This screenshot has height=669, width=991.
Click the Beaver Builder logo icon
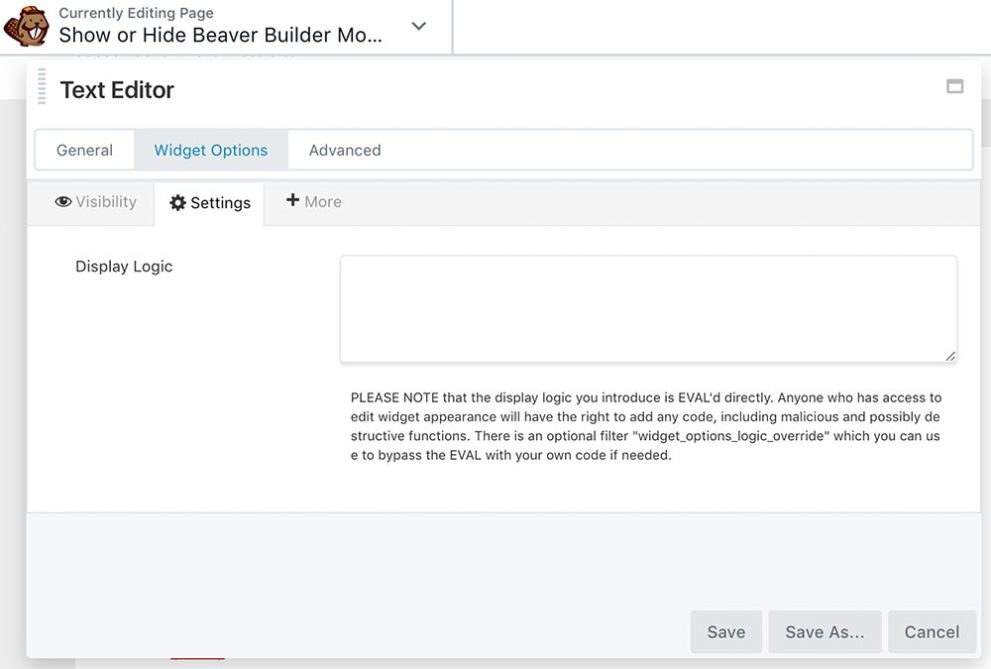click(26, 26)
